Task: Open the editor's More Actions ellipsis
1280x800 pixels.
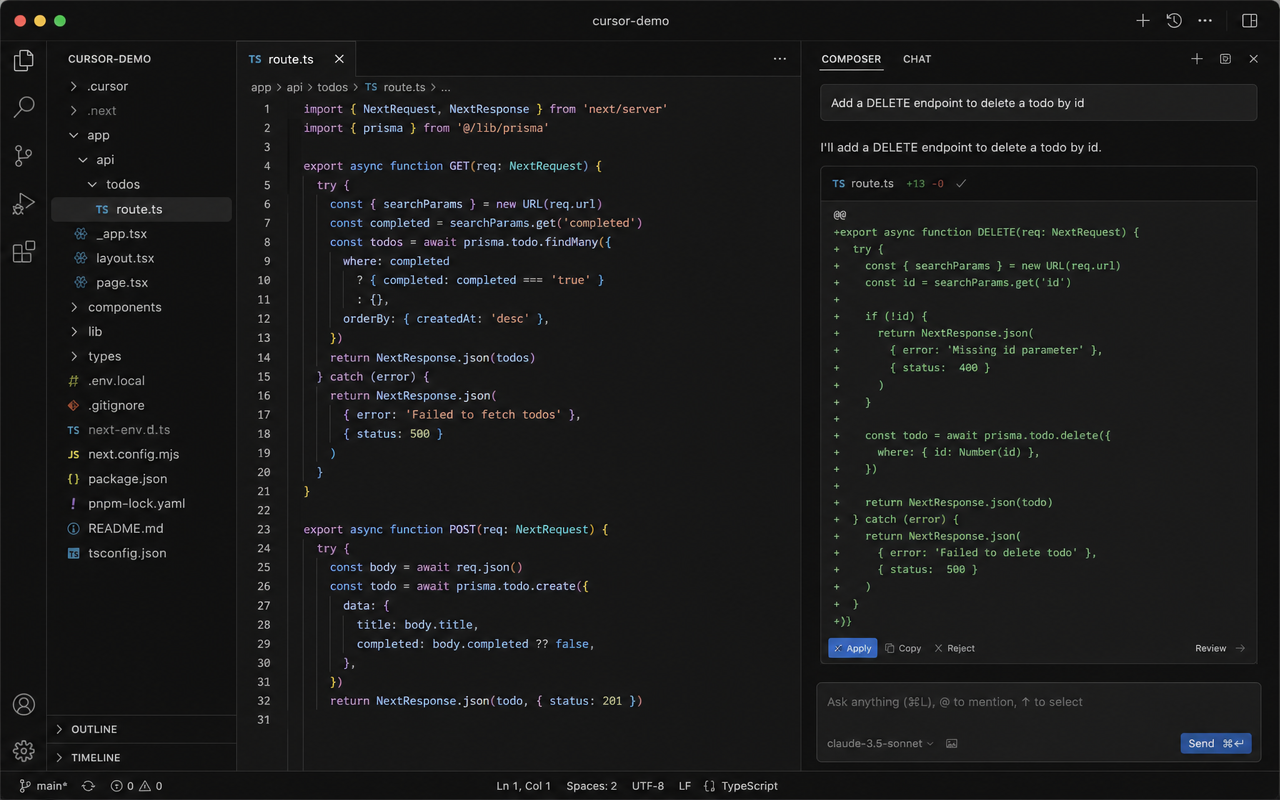Action: 780,59
